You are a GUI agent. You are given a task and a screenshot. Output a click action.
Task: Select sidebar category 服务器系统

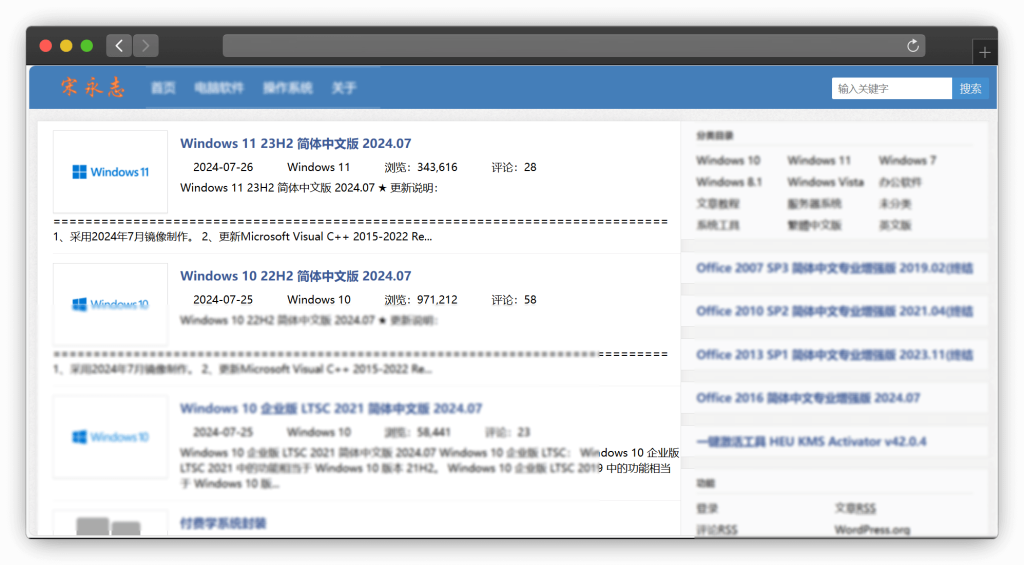click(x=814, y=203)
